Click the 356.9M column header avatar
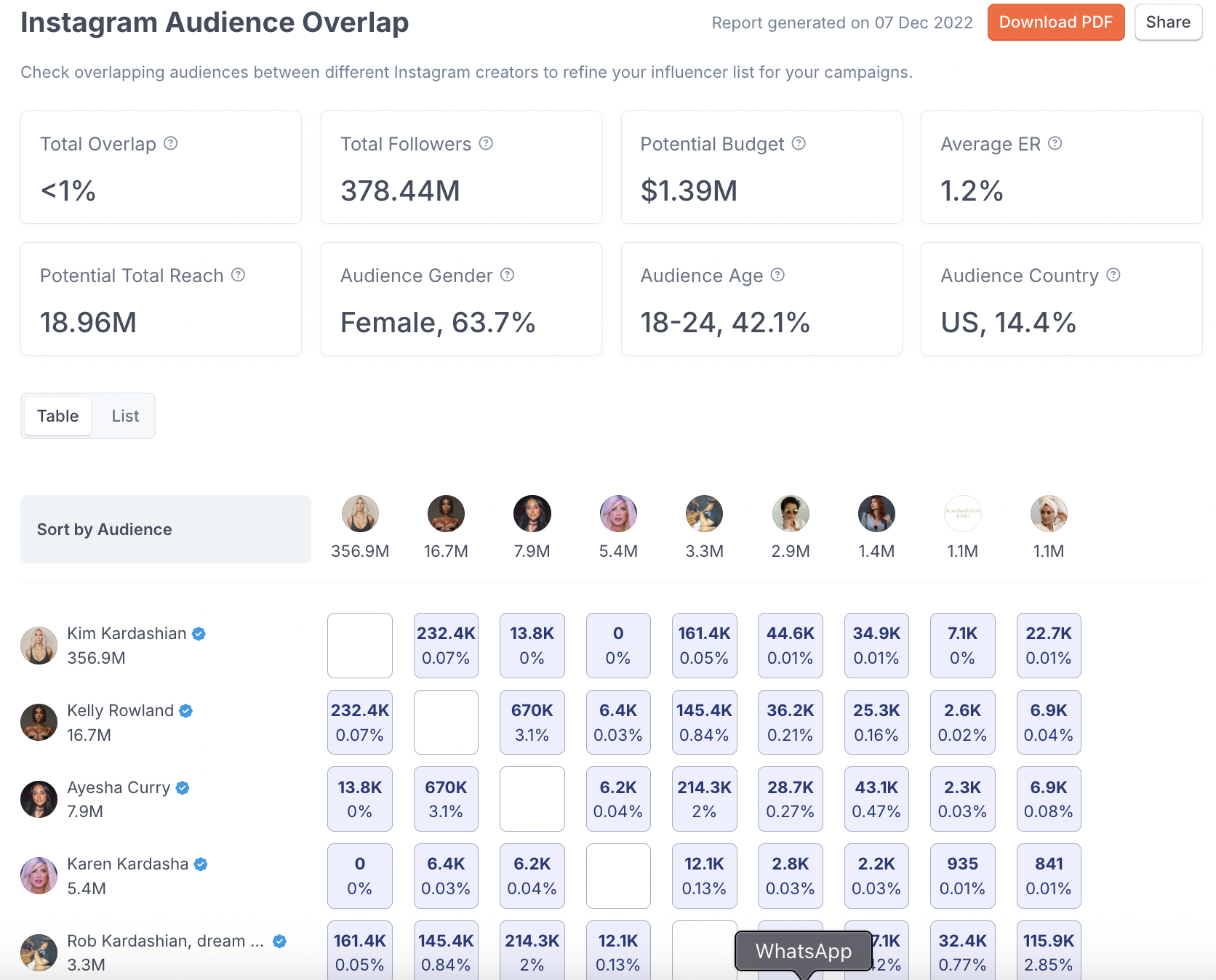The width and height of the screenshot is (1216, 980). pos(360,514)
